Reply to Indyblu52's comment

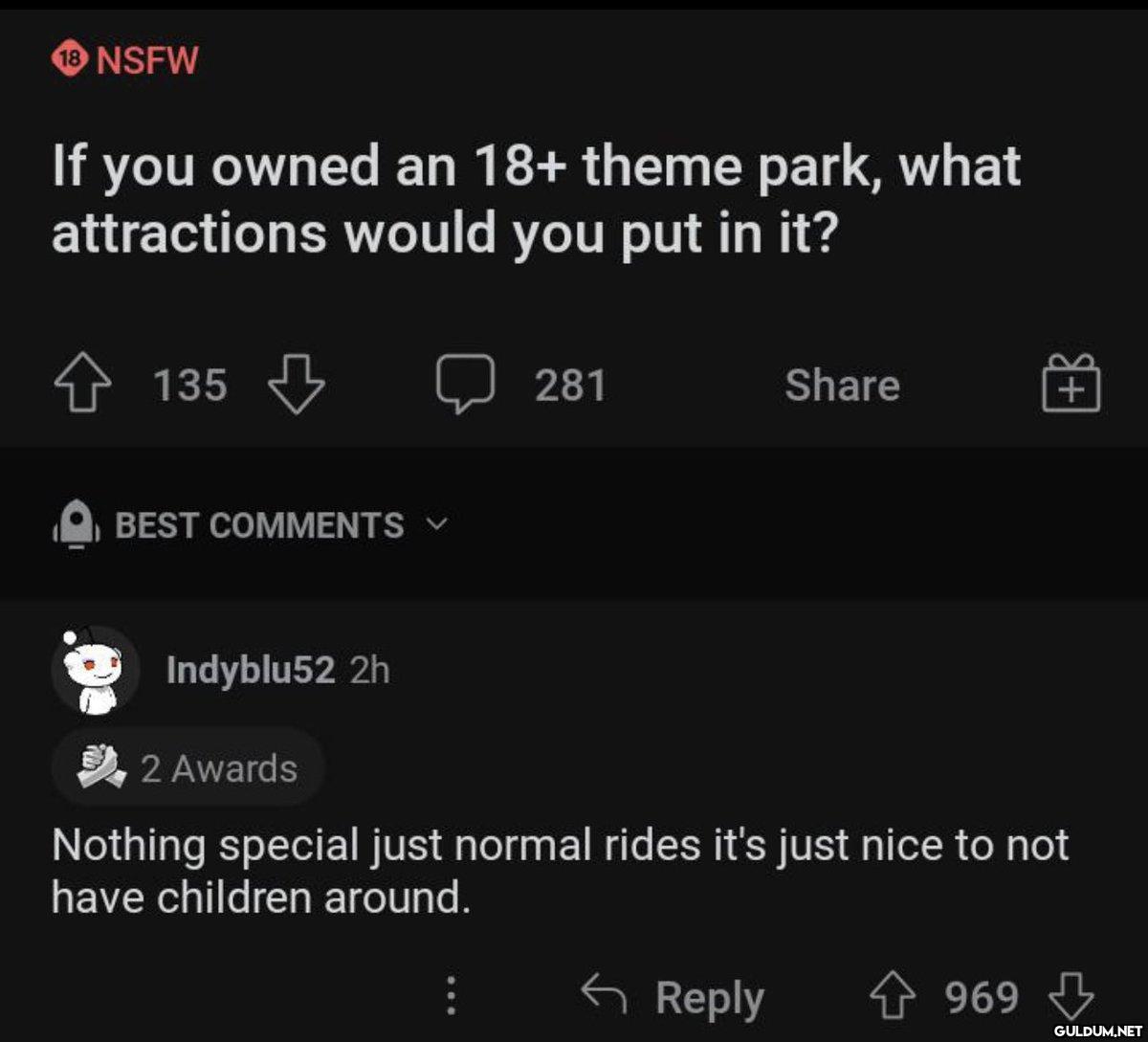click(x=674, y=997)
